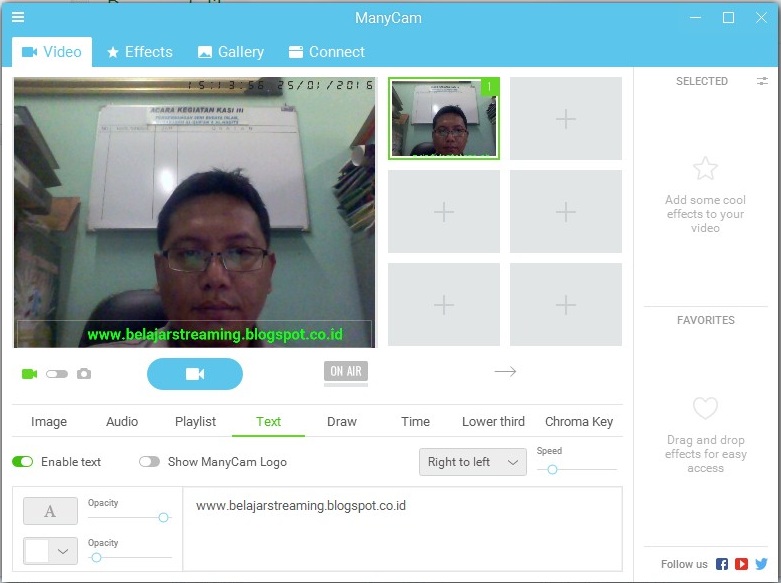781x583 pixels.
Task: Open the Lower third sub-tab
Action: (x=493, y=422)
